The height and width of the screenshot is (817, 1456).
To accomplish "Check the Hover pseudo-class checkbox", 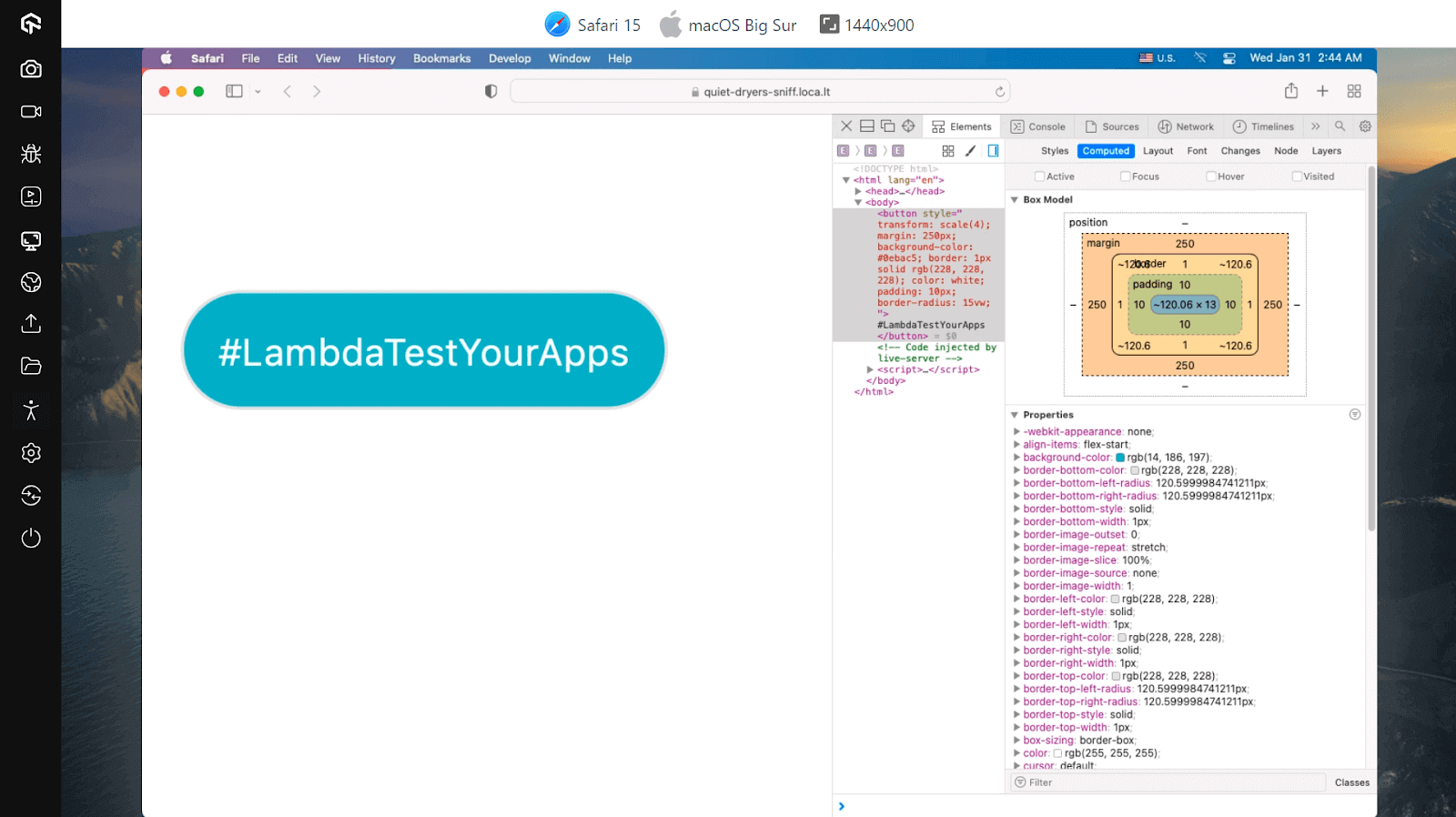I will tap(1211, 177).
